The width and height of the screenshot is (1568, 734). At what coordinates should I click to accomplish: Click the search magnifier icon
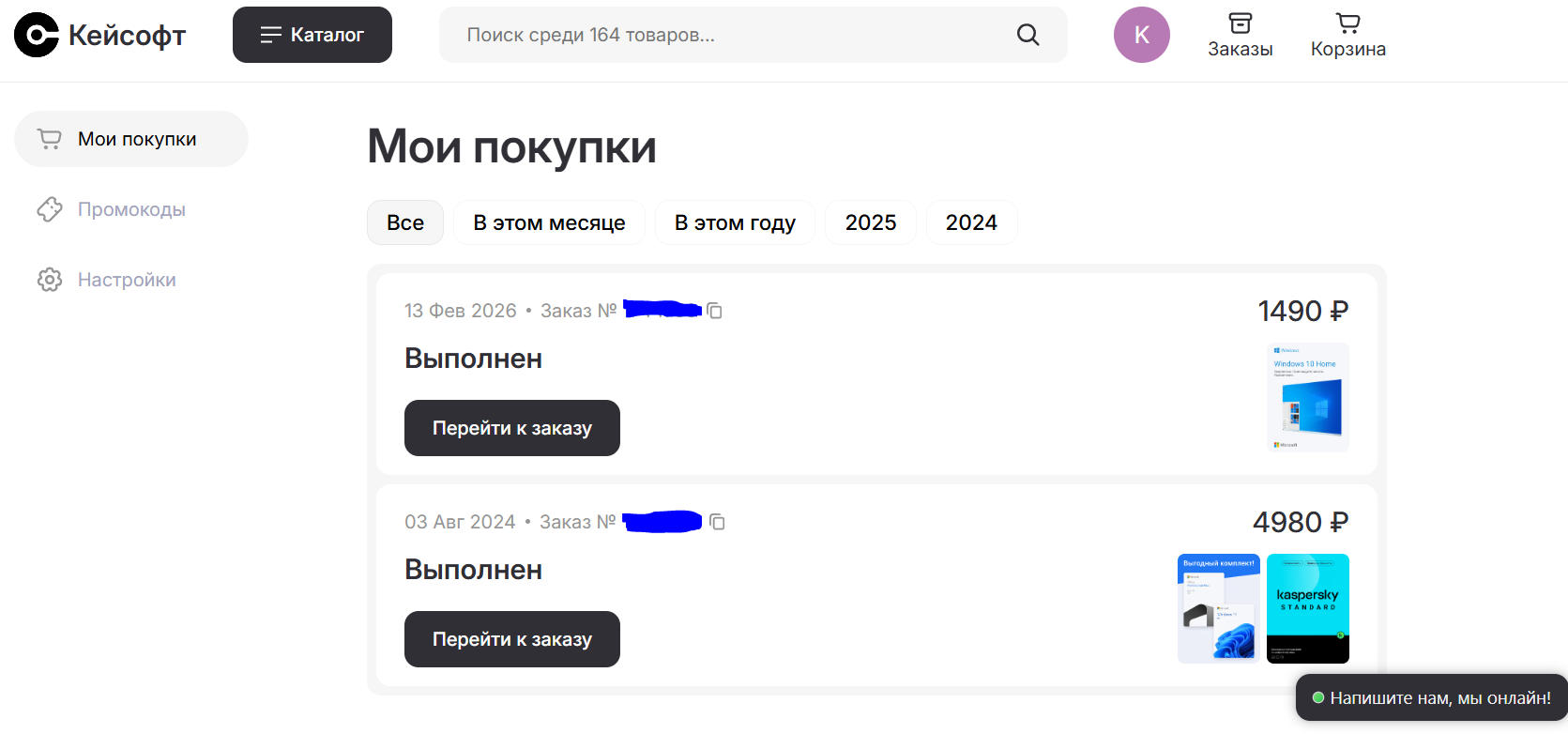pyautogui.click(x=1028, y=35)
